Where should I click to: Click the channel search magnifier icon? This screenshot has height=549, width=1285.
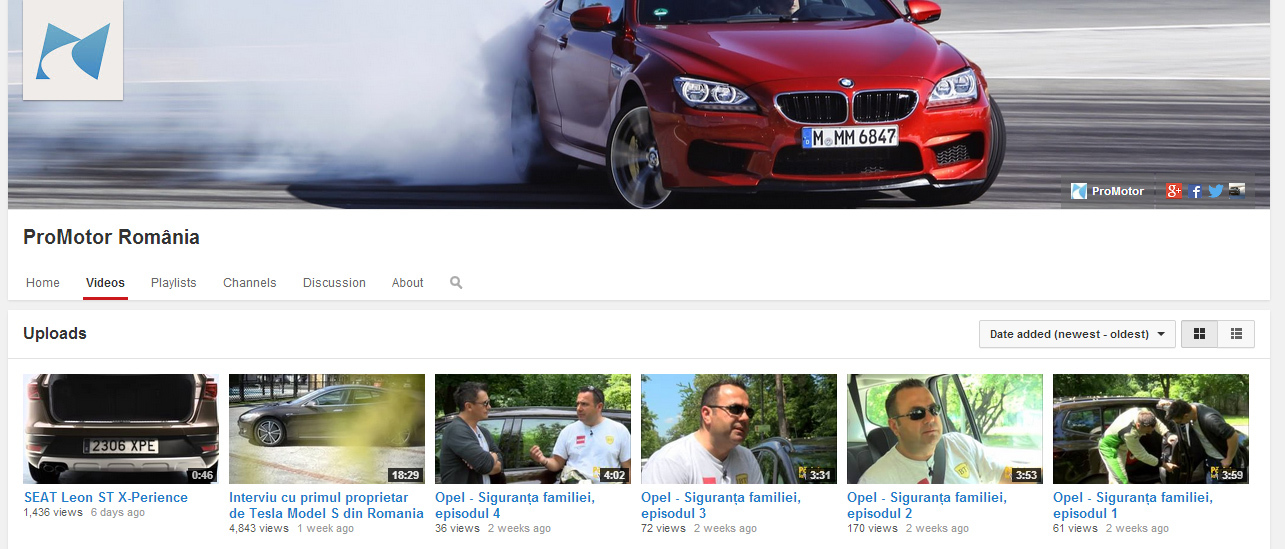[x=456, y=283]
